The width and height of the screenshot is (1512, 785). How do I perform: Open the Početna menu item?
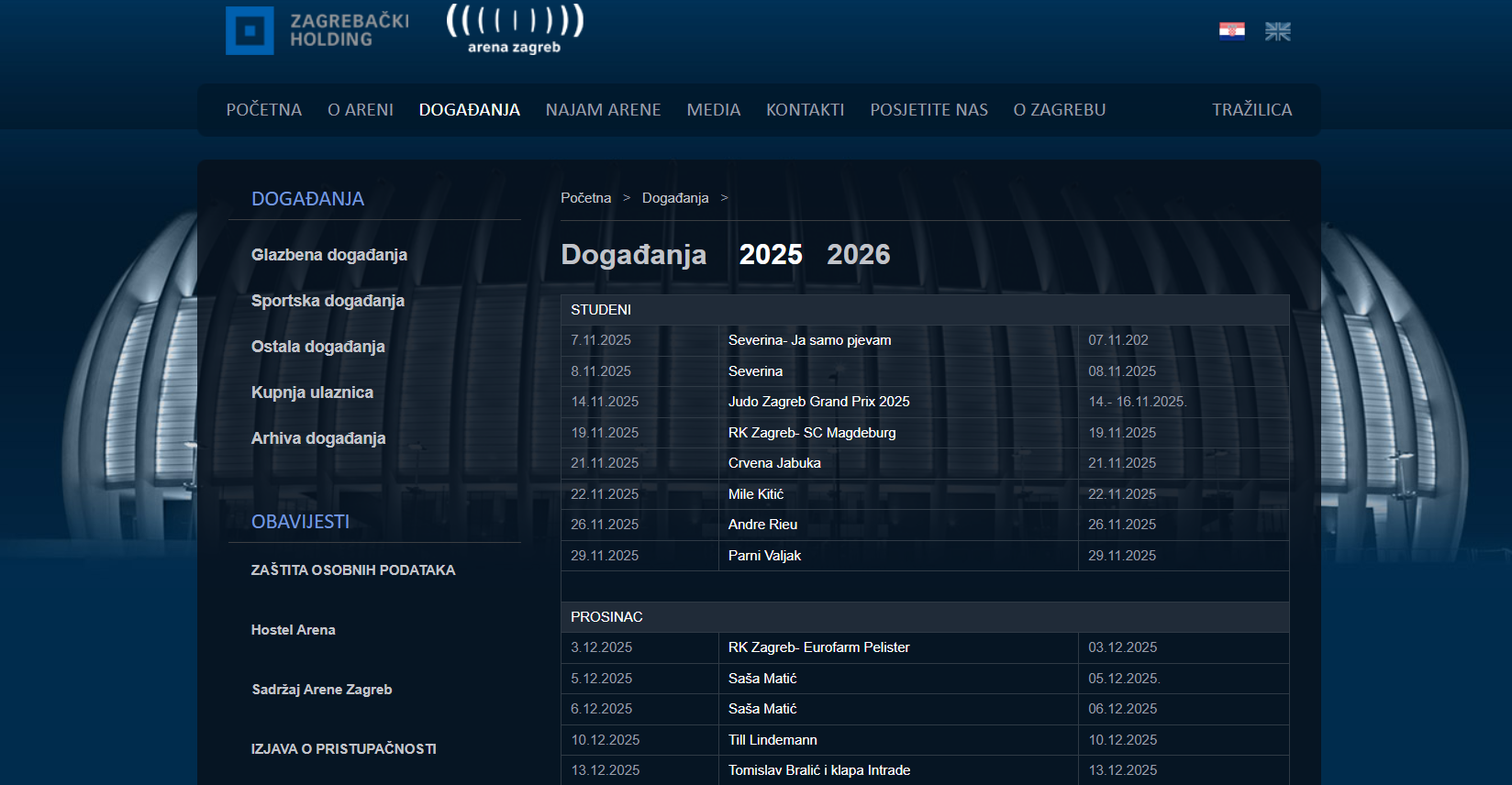point(263,110)
